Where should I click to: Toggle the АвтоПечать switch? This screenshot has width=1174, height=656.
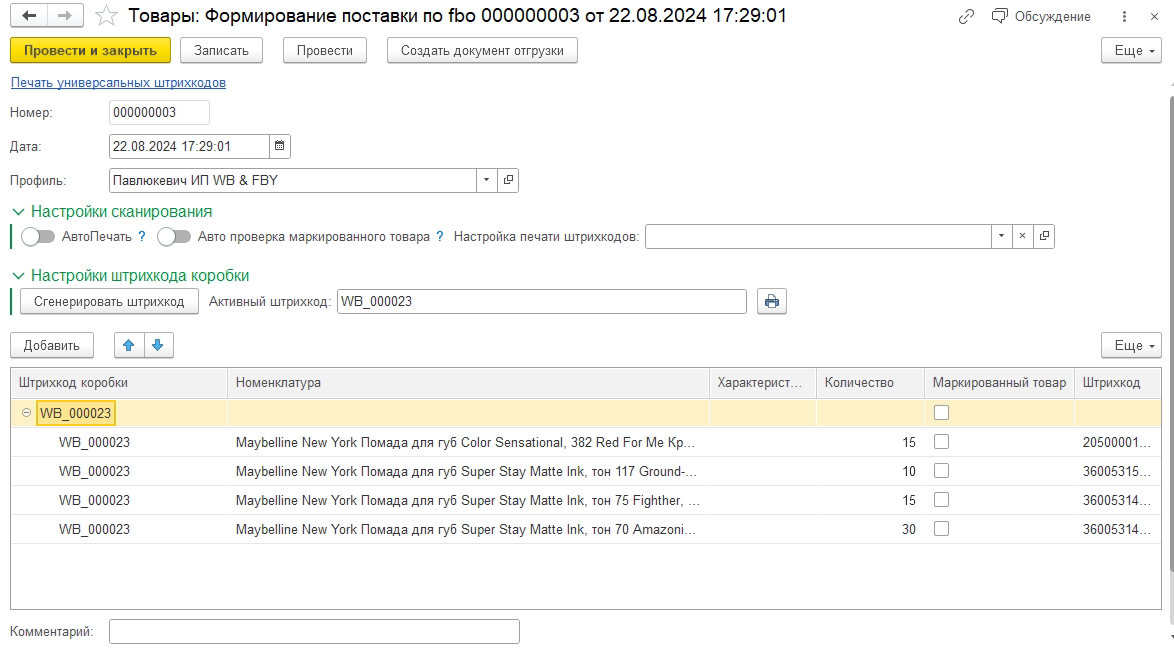click(x=38, y=237)
